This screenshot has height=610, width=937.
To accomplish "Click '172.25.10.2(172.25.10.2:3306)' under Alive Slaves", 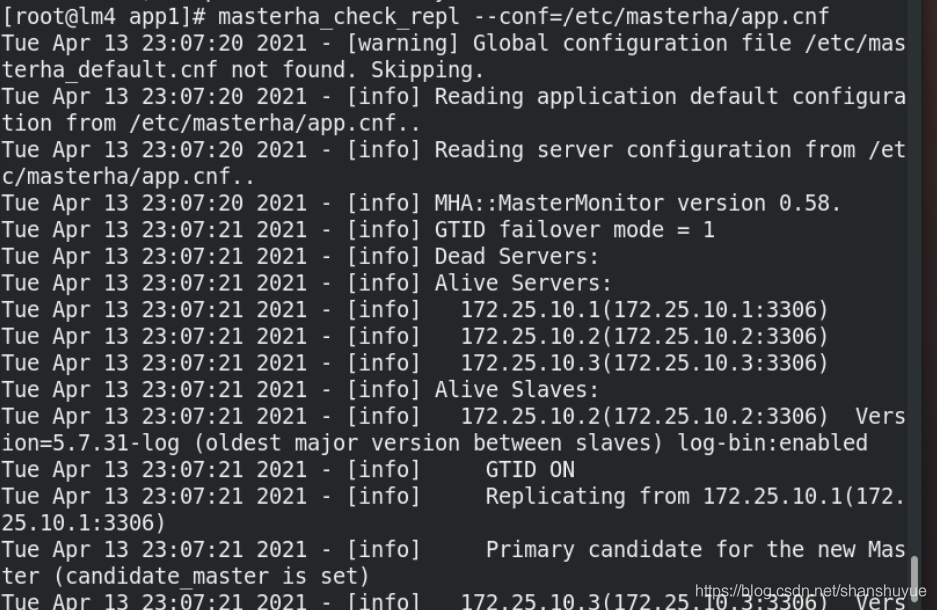I will (x=644, y=416).
